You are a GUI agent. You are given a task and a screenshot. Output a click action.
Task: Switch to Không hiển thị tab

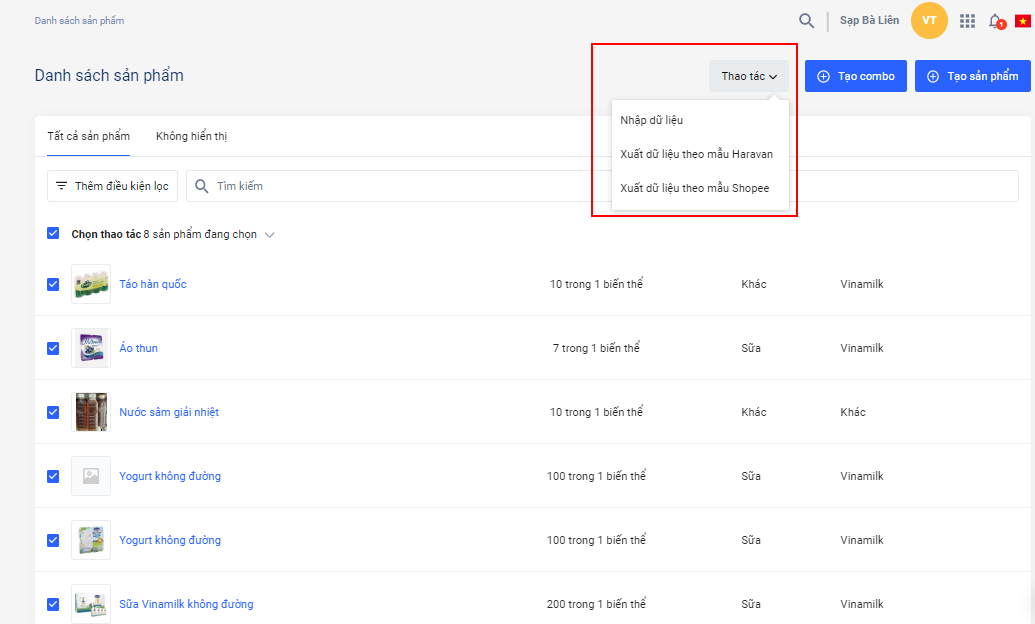191,136
